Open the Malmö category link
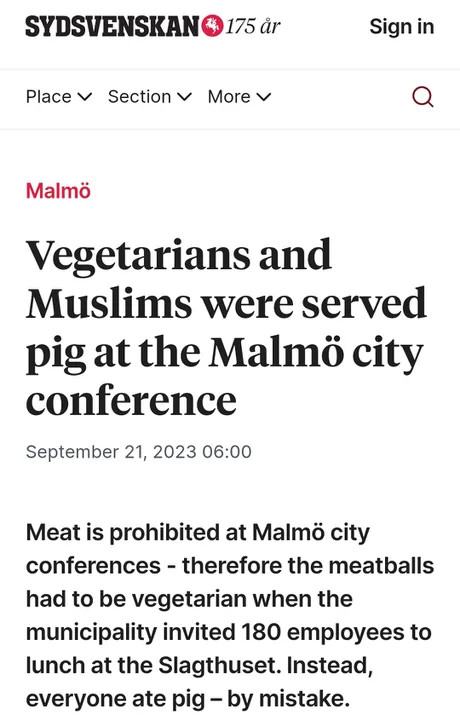The width and height of the screenshot is (460, 726). click(x=58, y=191)
